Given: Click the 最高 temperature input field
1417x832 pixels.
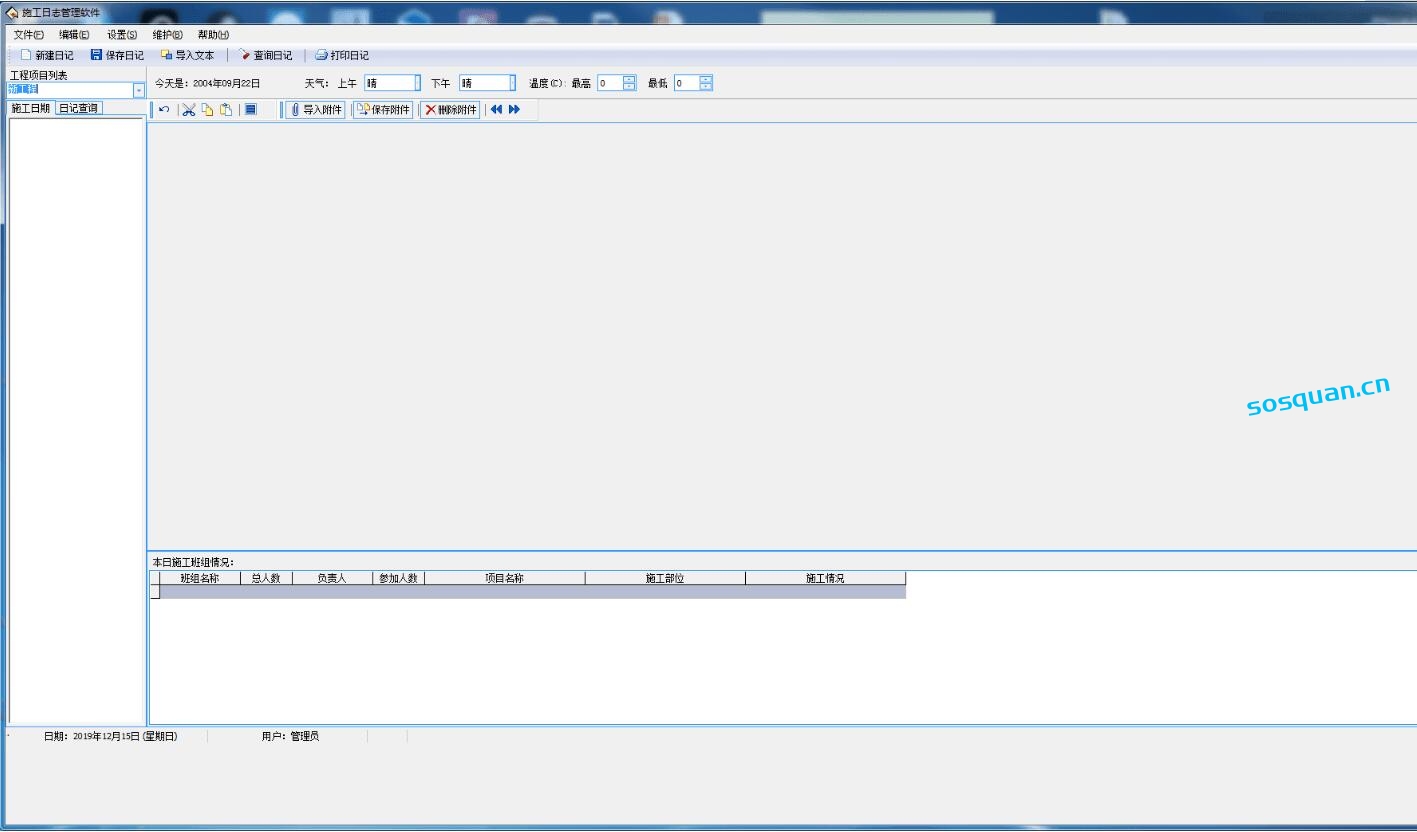Looking at the screenshot, I should point(609,83).
